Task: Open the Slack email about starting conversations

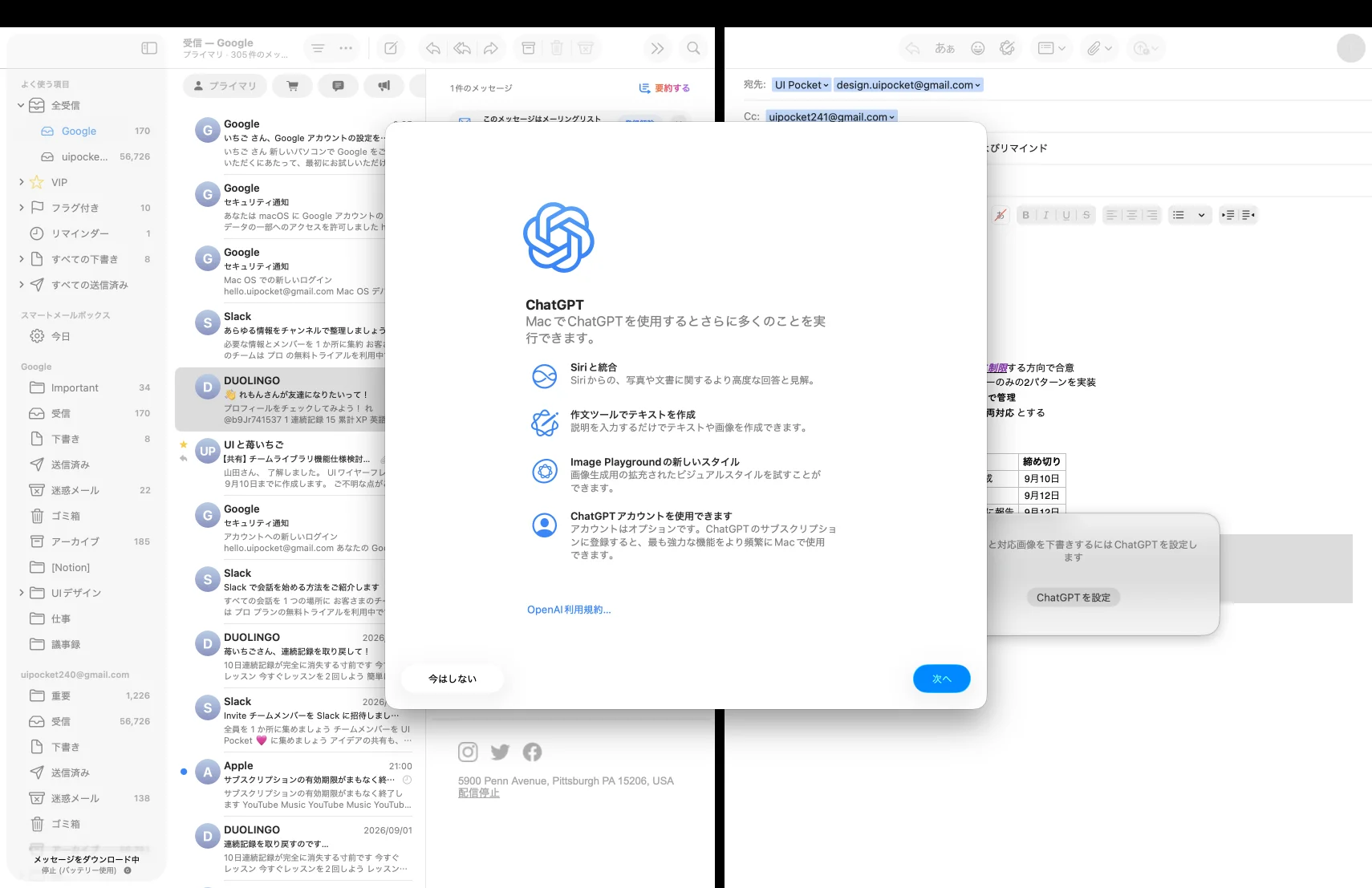Action: 281,592
